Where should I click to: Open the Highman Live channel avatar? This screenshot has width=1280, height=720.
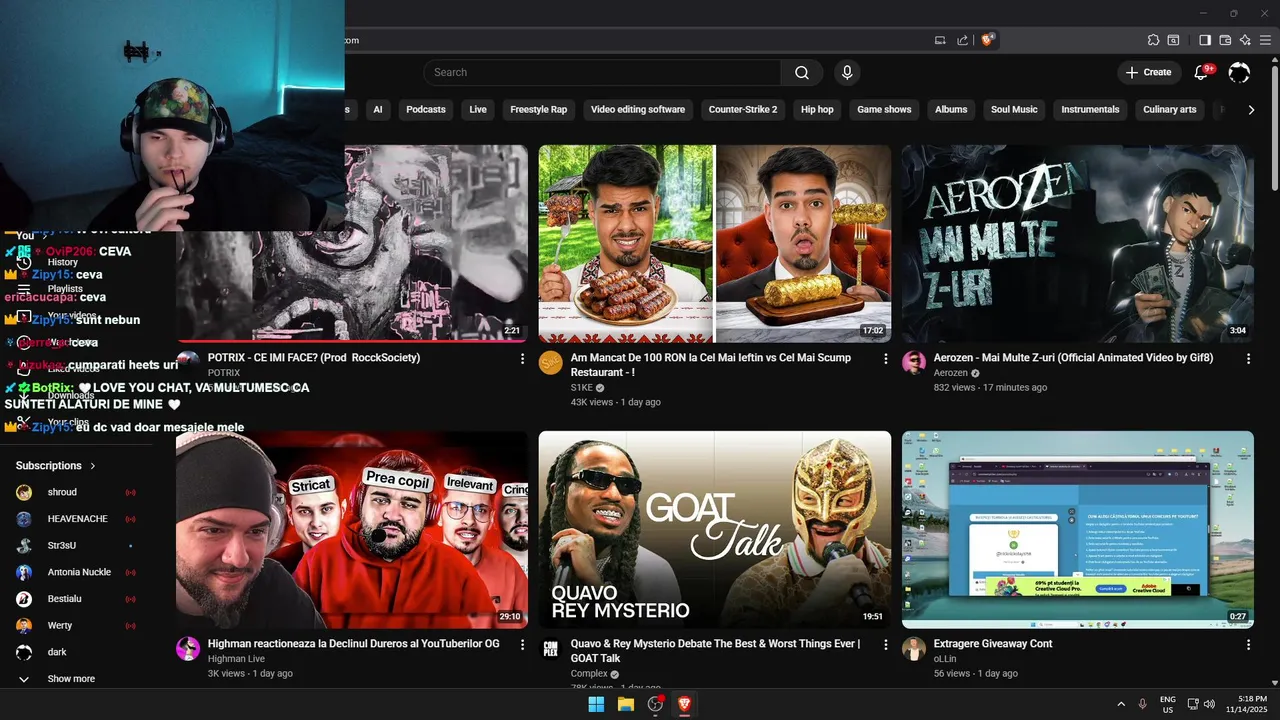tap(188, 648)
